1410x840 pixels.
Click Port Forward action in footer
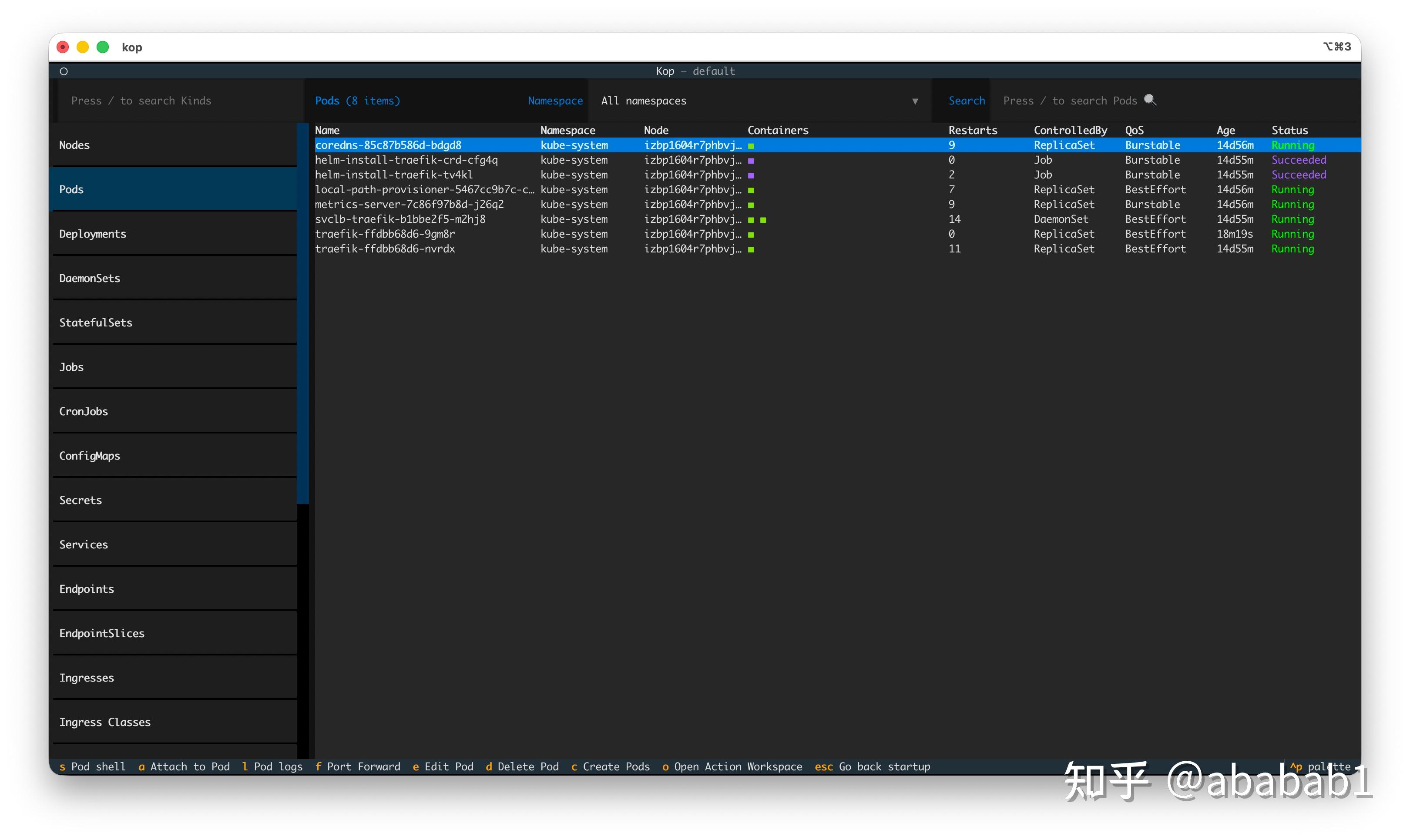coord(358,766)
